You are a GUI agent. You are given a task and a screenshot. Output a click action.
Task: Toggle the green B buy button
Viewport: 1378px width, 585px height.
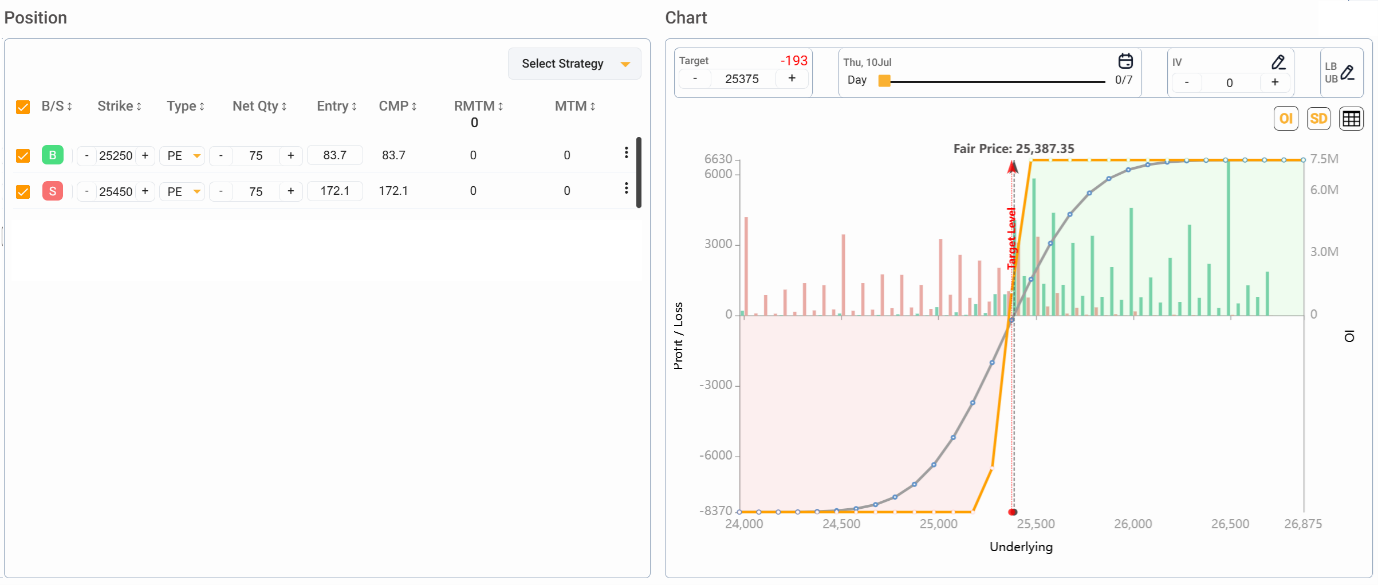(52, 155)
